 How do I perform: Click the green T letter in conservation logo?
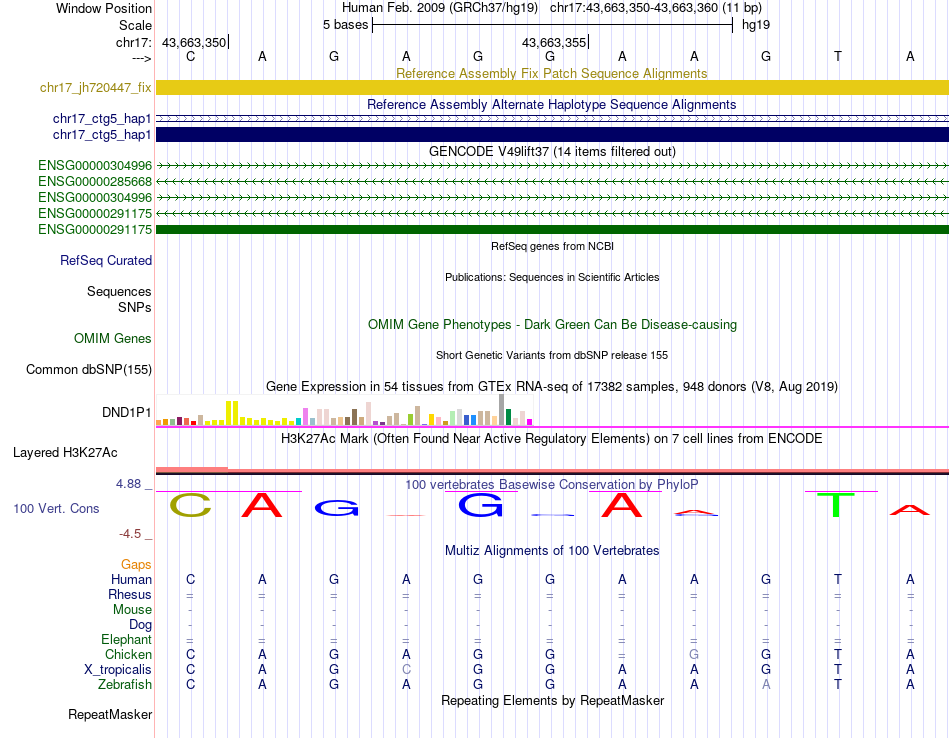[837, 505]
